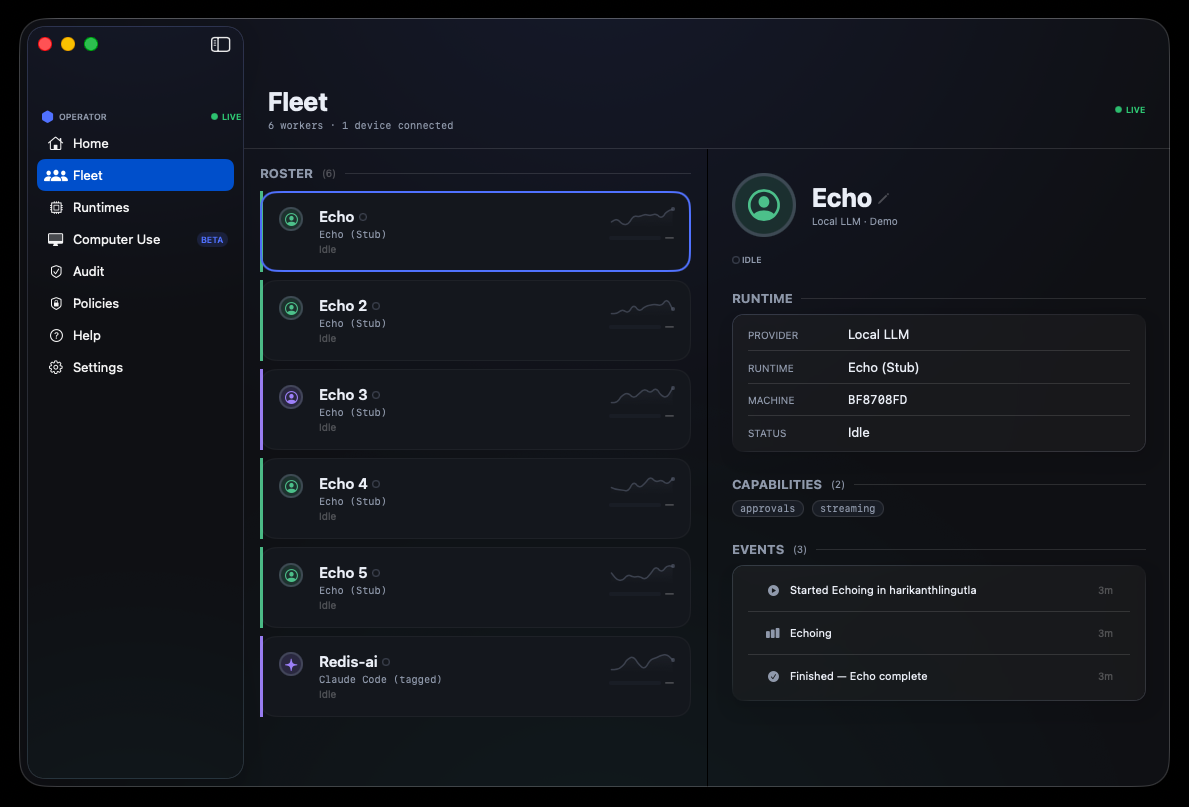Click the Local LLM provider value
The image size is (1189, 807).
click(878, 334)
